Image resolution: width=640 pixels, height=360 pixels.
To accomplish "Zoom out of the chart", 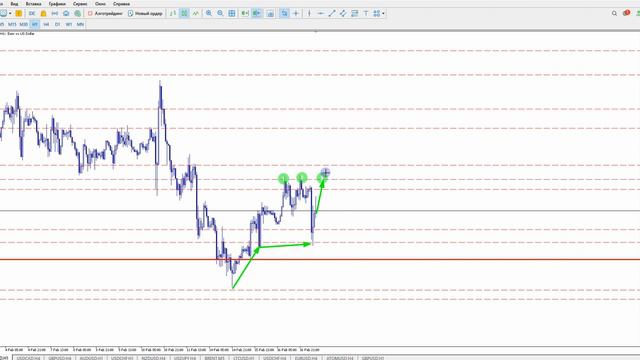I will tap(220, 13).
